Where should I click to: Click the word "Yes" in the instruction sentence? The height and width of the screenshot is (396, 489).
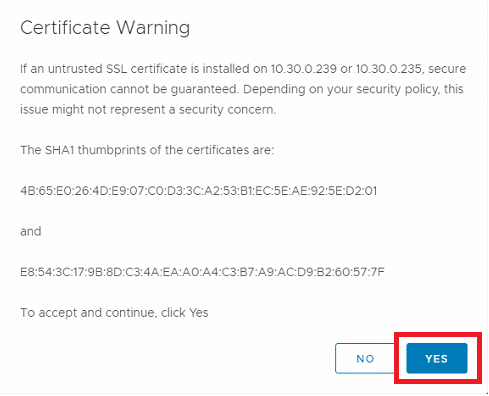pyautogui.click(x=199, y=313)
